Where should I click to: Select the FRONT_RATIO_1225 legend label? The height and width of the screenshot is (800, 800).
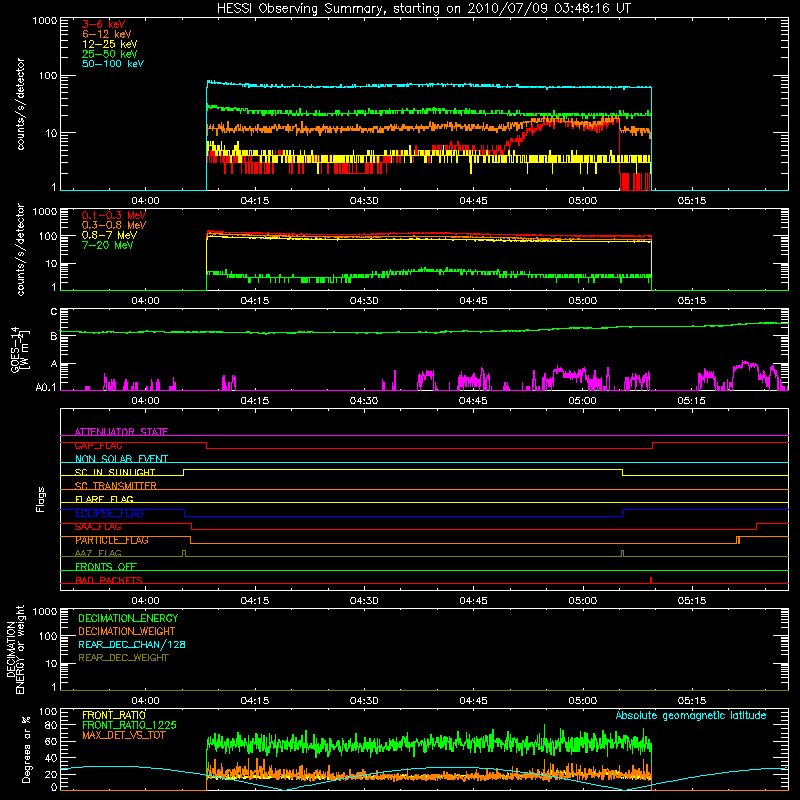pyautogui.click(x=129, y=725)
